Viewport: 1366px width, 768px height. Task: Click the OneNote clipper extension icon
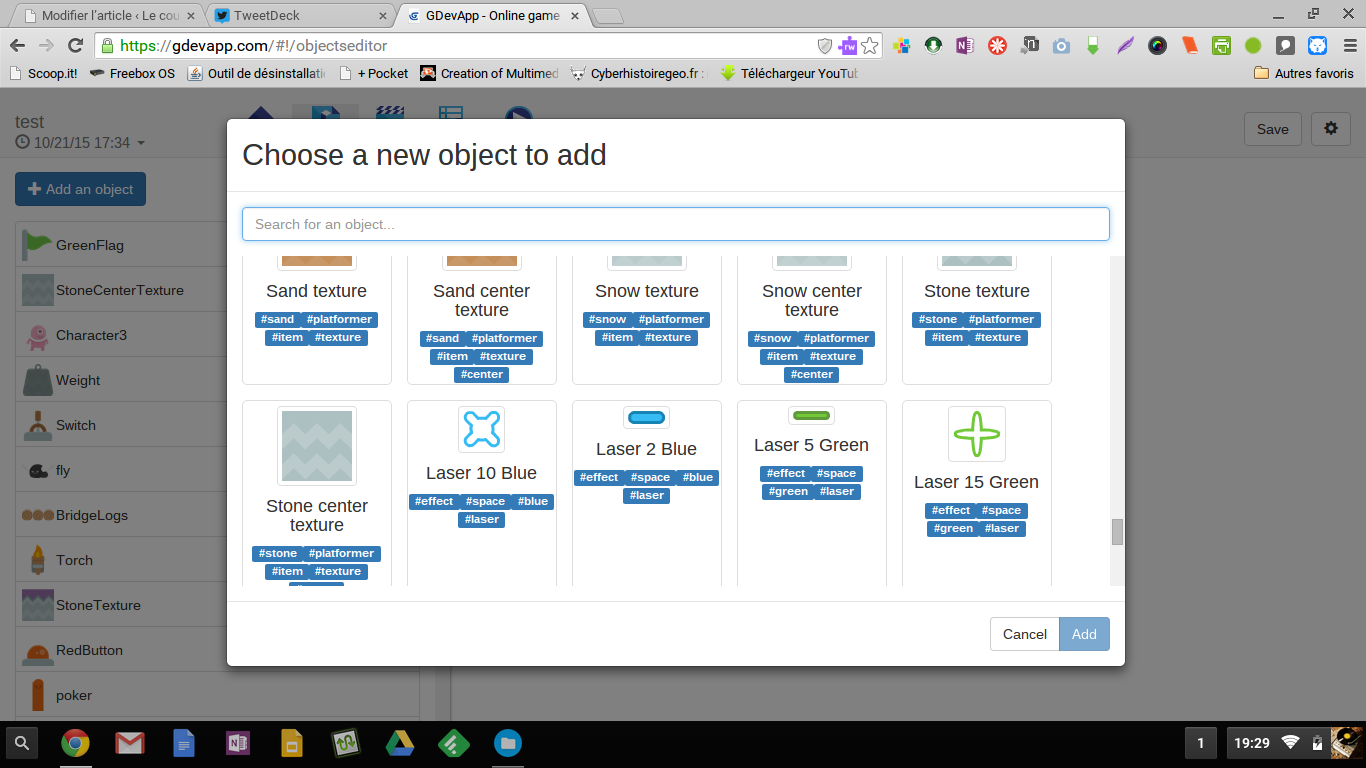(x=965, y=45)
